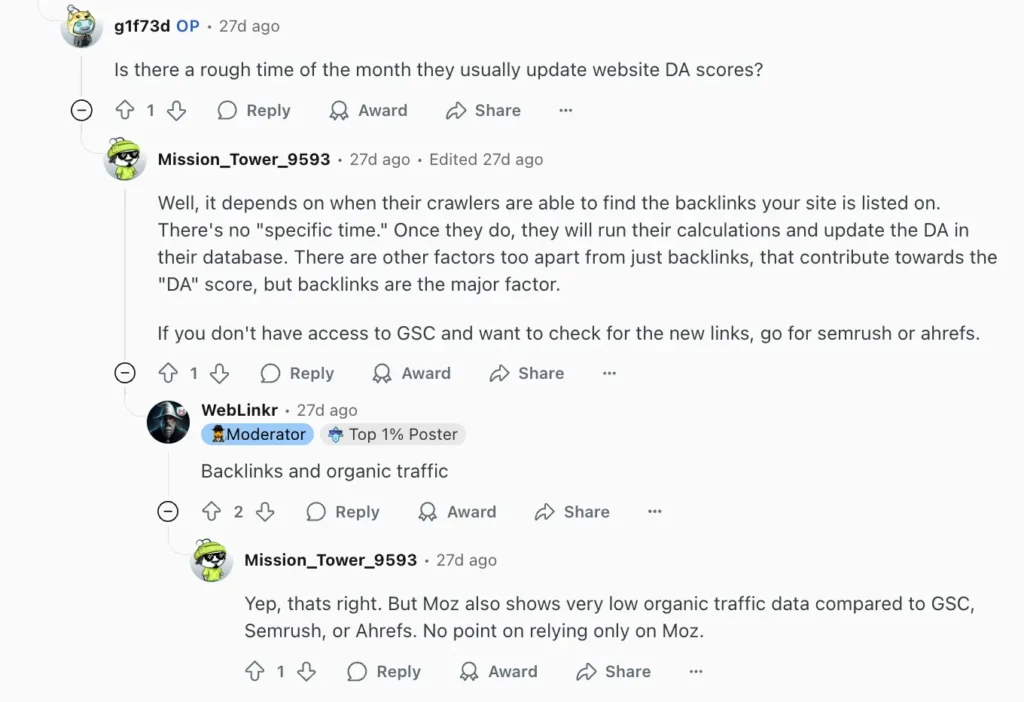Collapse g1f73d's comment thread
Viewport: 1024px width, 702px height.
81,110
